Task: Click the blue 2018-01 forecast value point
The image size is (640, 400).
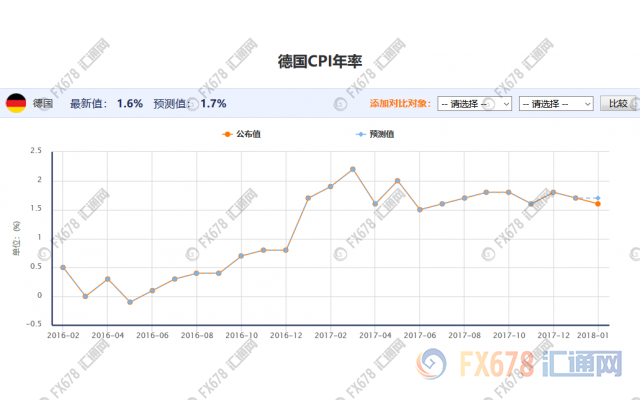Action: tap(598, 198)
